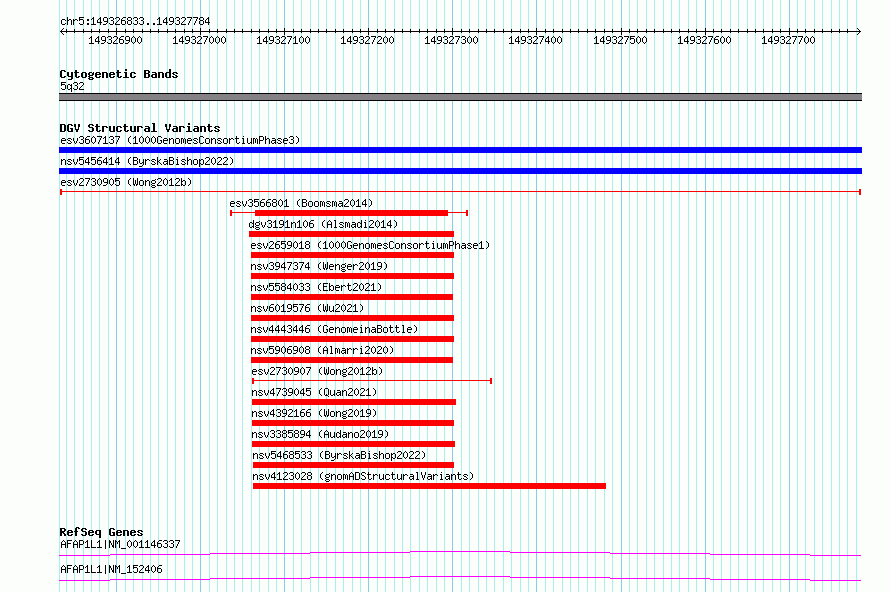Open variant label nsv5456414 (ByrskaBishop2022)
Image resolution: width=890 pixels, height=592 pixels.
point(147,161)
